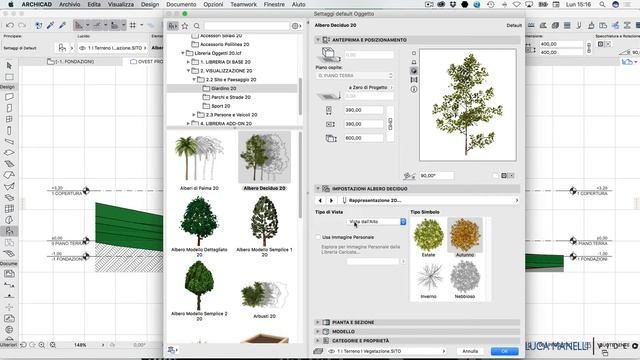Expand Pianta e Sezione panel
The image size is (640, 360).
[x=318, y=322]
